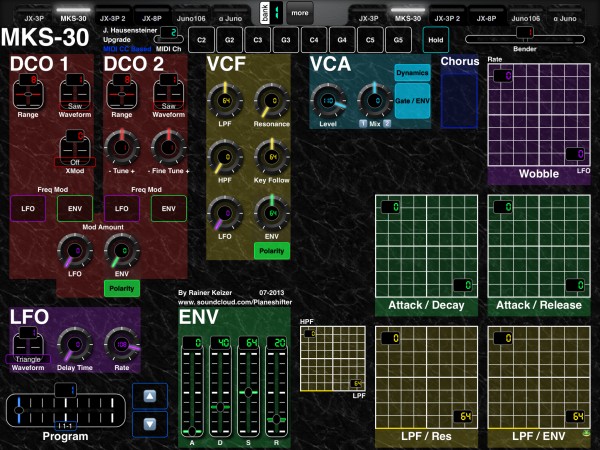Click the Wobble XY pad
600x450 pixels.
pyautogui.click(x=539, y=115)
